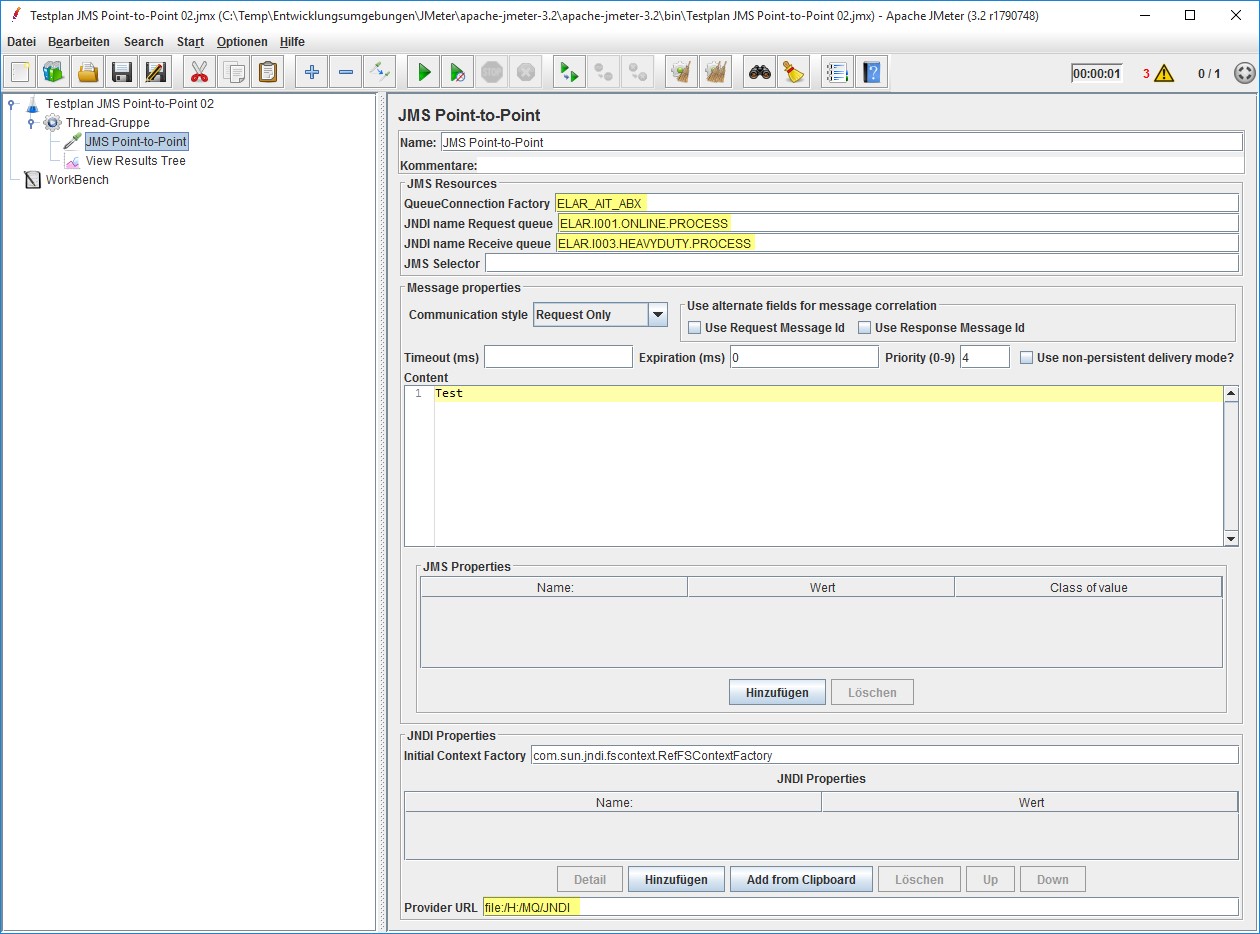Select the WorkBench tree item
Viewport: 1260px width, 934px height.
coord(77,180)
